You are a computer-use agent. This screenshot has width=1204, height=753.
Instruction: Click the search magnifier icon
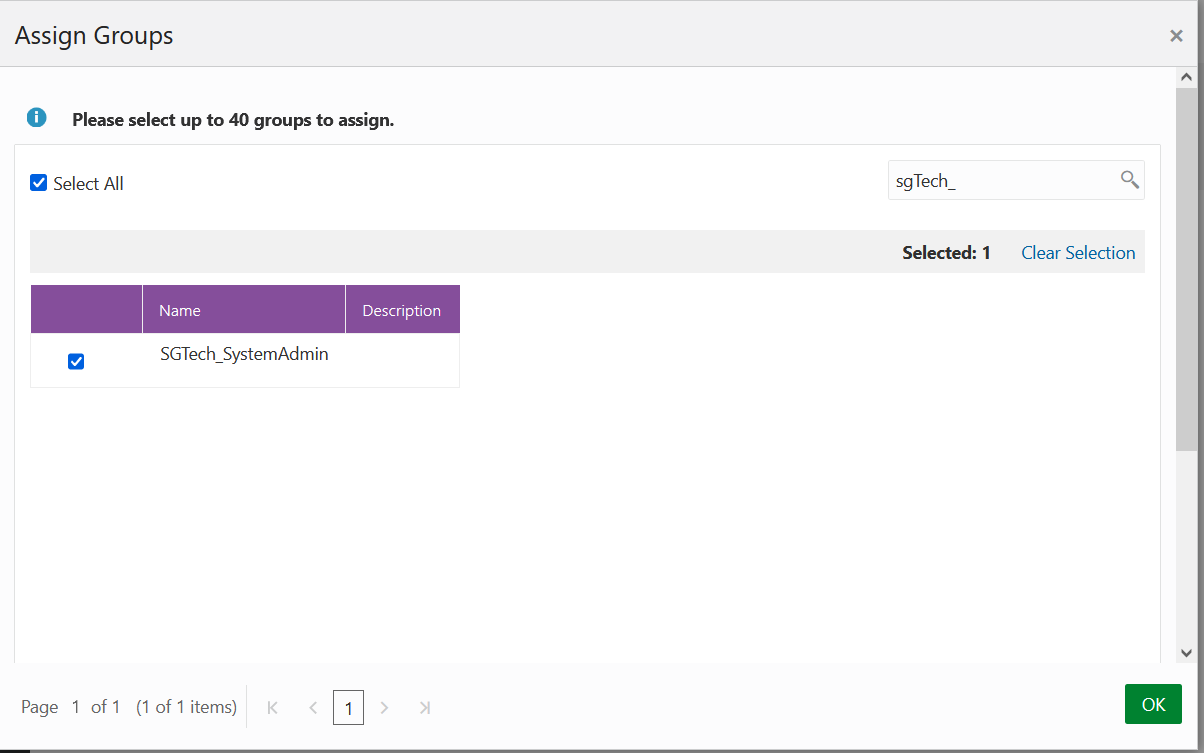1129,180
